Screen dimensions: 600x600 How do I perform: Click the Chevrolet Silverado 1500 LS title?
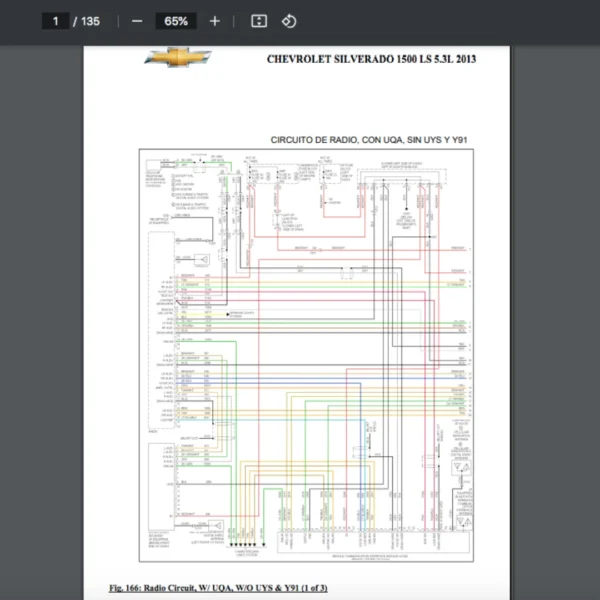[371, 59]
